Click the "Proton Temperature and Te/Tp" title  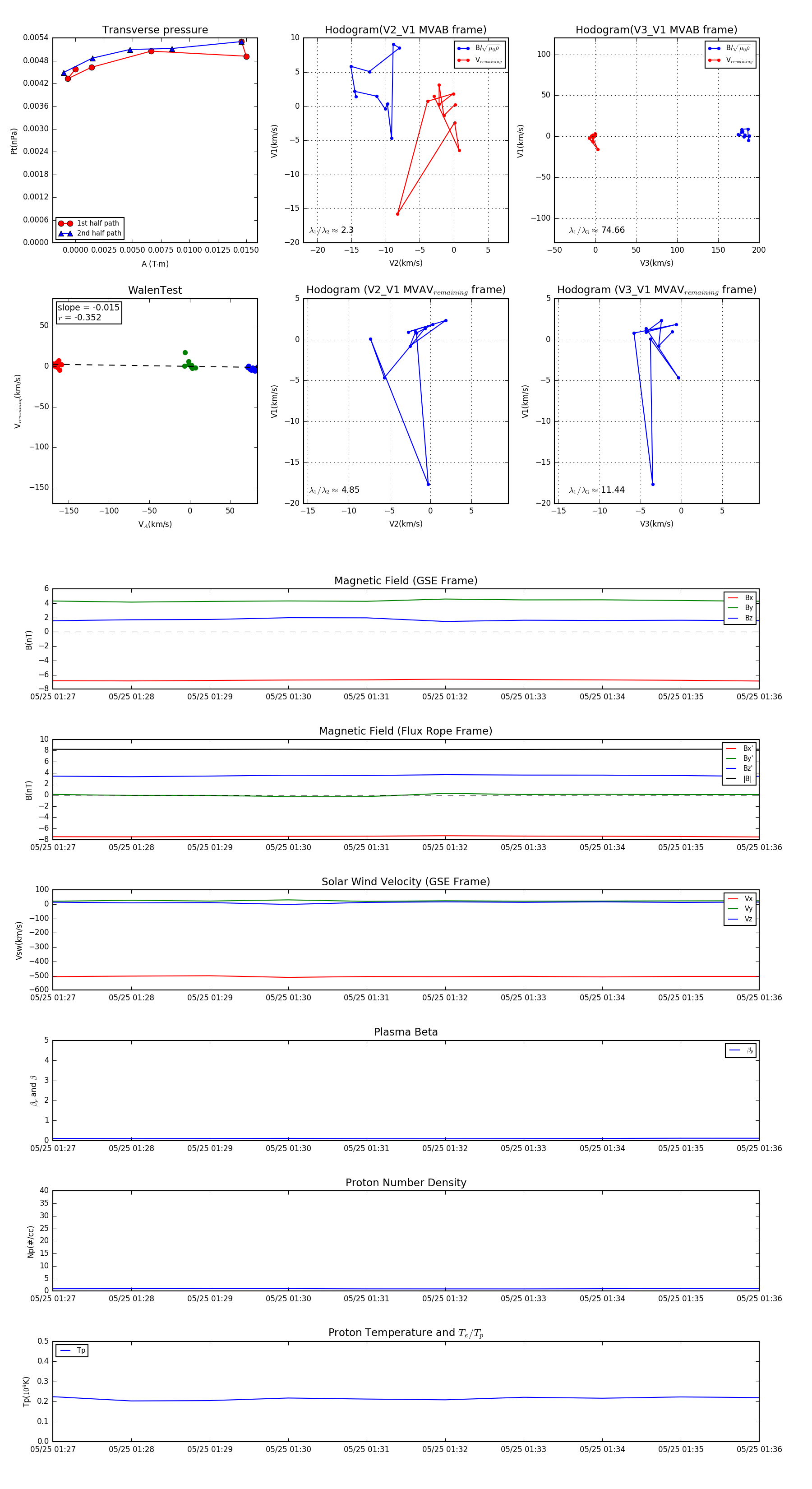point(406,1333)
